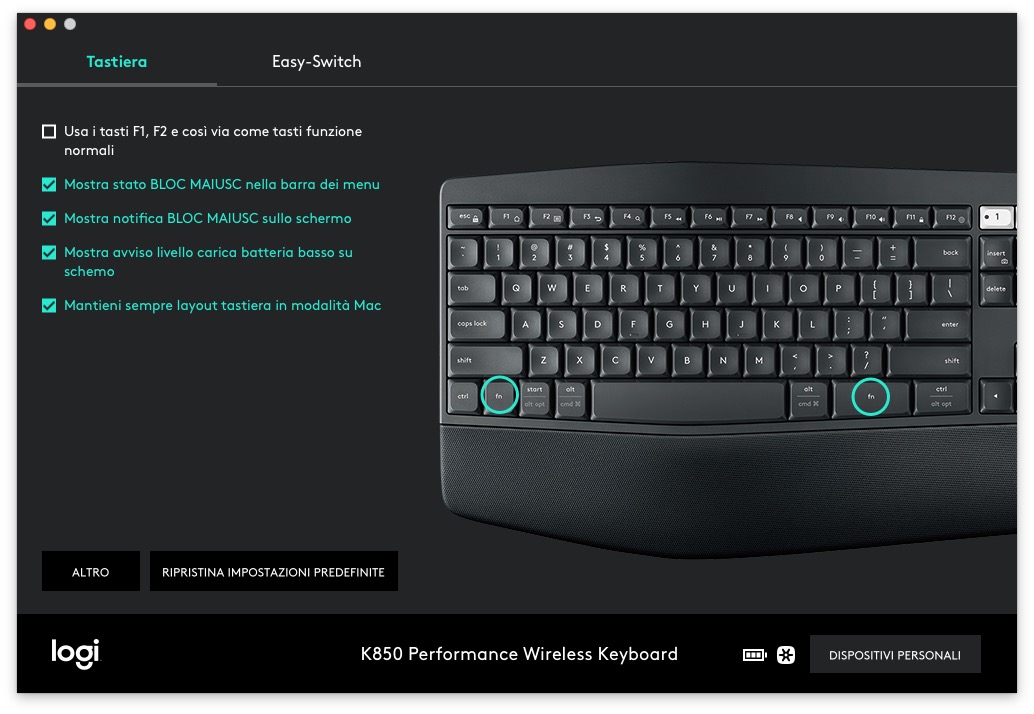Image resolution: width=1034 pixels, height=714 pixels.
Task: Select the F12 key on keyboard image
Action: pyautogui.click(x=954, y=217)
